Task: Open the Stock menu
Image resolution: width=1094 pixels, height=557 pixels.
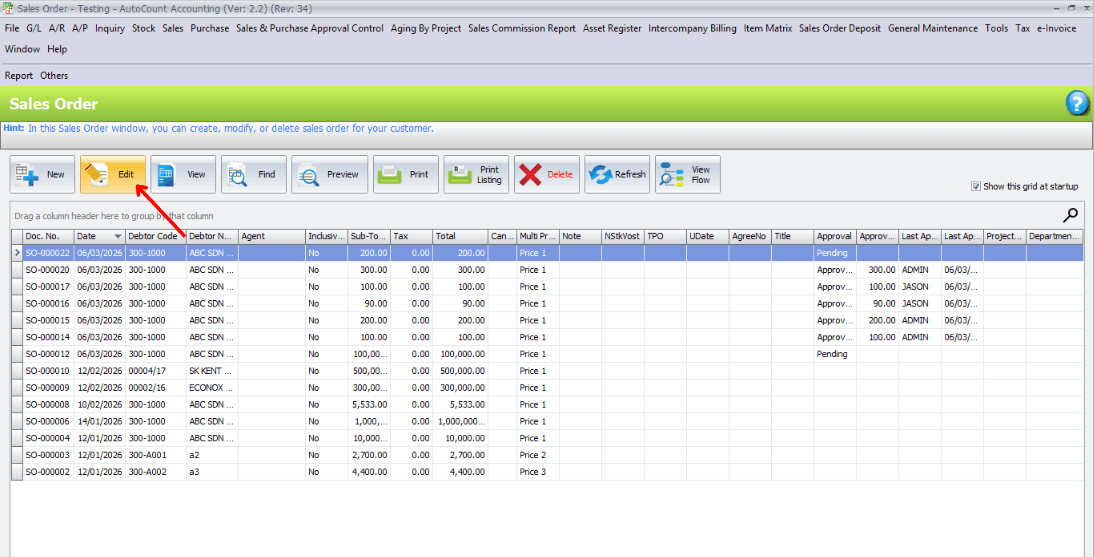Action: pos(144,29)
